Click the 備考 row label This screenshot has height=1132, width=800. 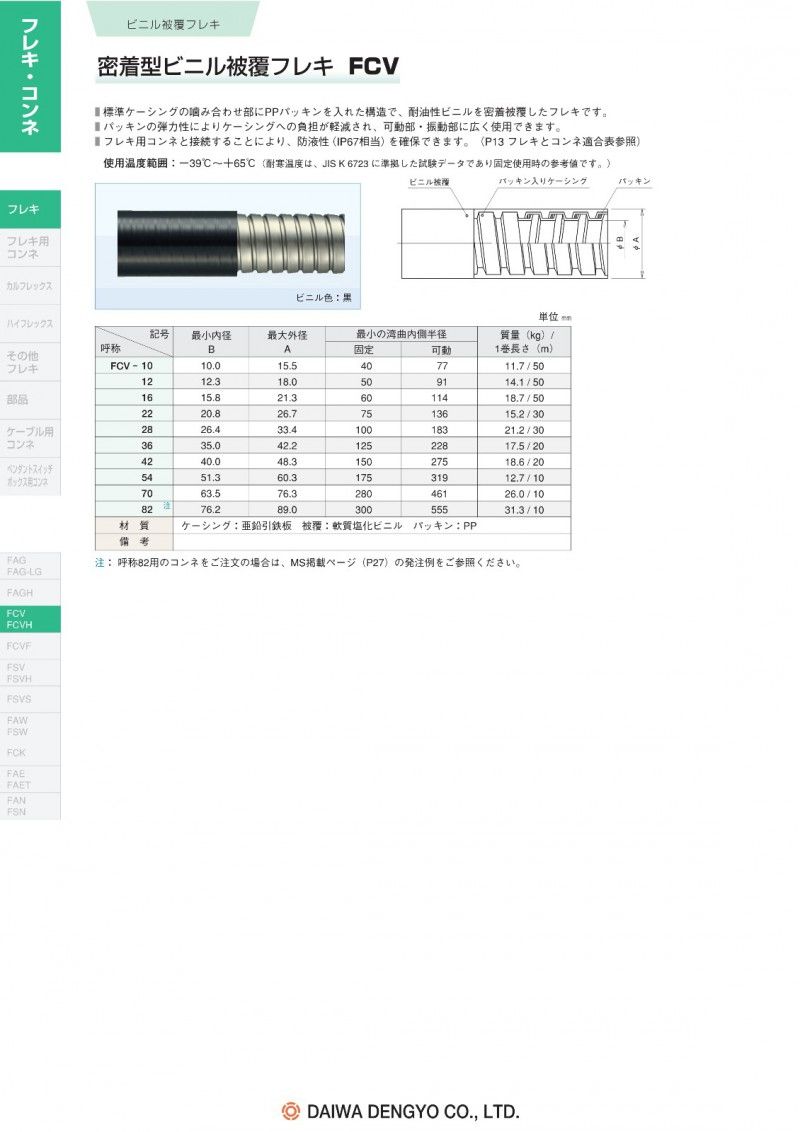pyautogui.click(x=134, y=541)
